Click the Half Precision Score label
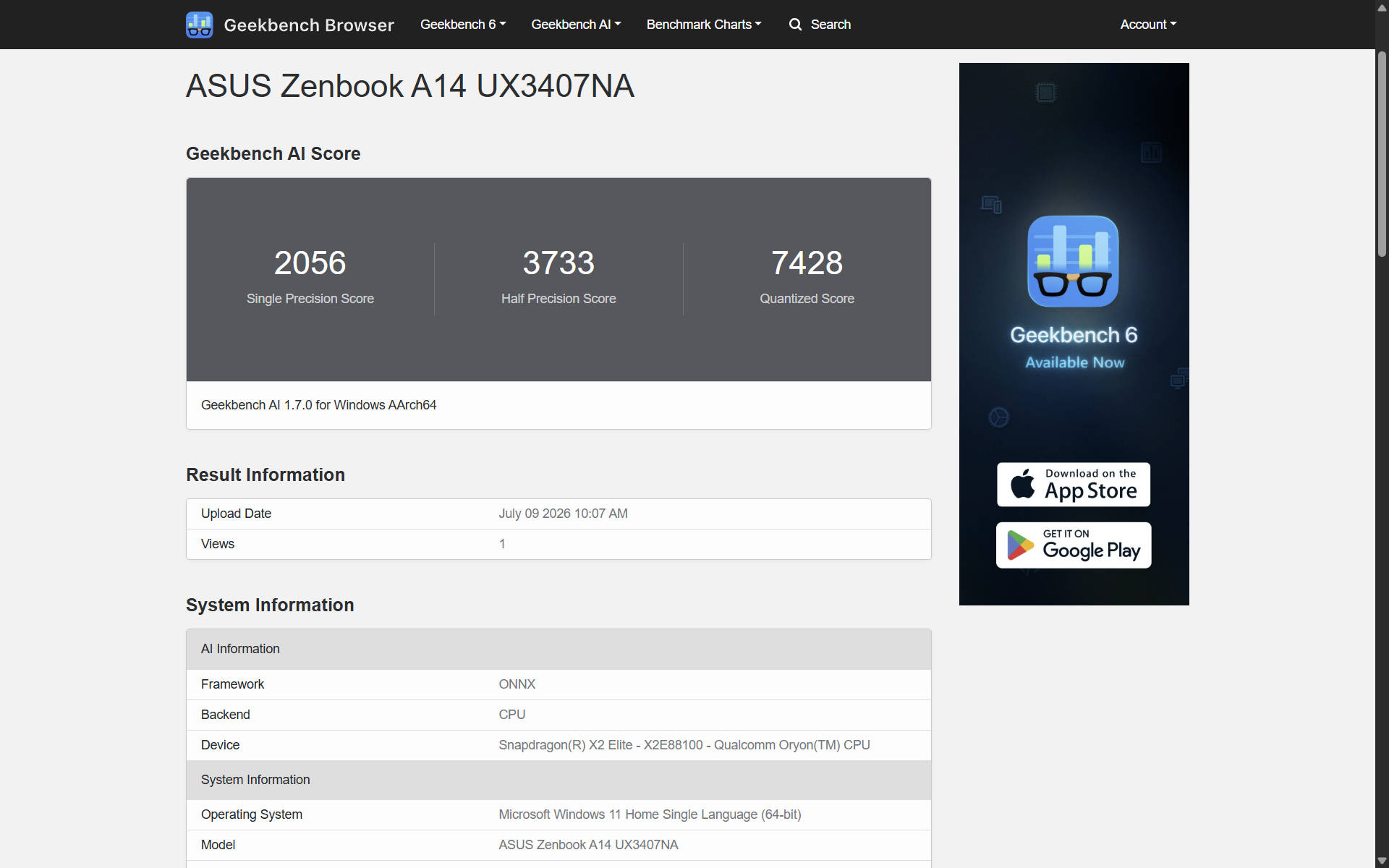The width and height of the screenshot is (1389, 868). (558, 299)
